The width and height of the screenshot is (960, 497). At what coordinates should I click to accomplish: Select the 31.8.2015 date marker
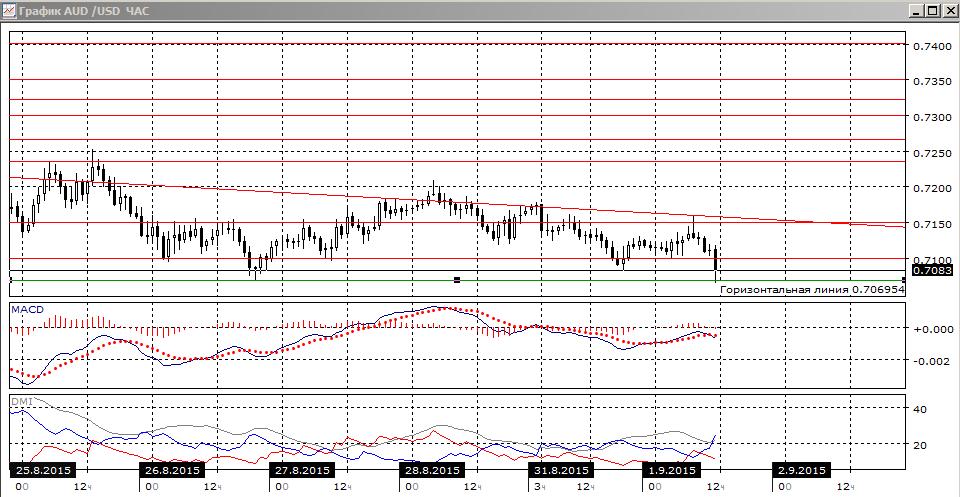click(561, 471)
